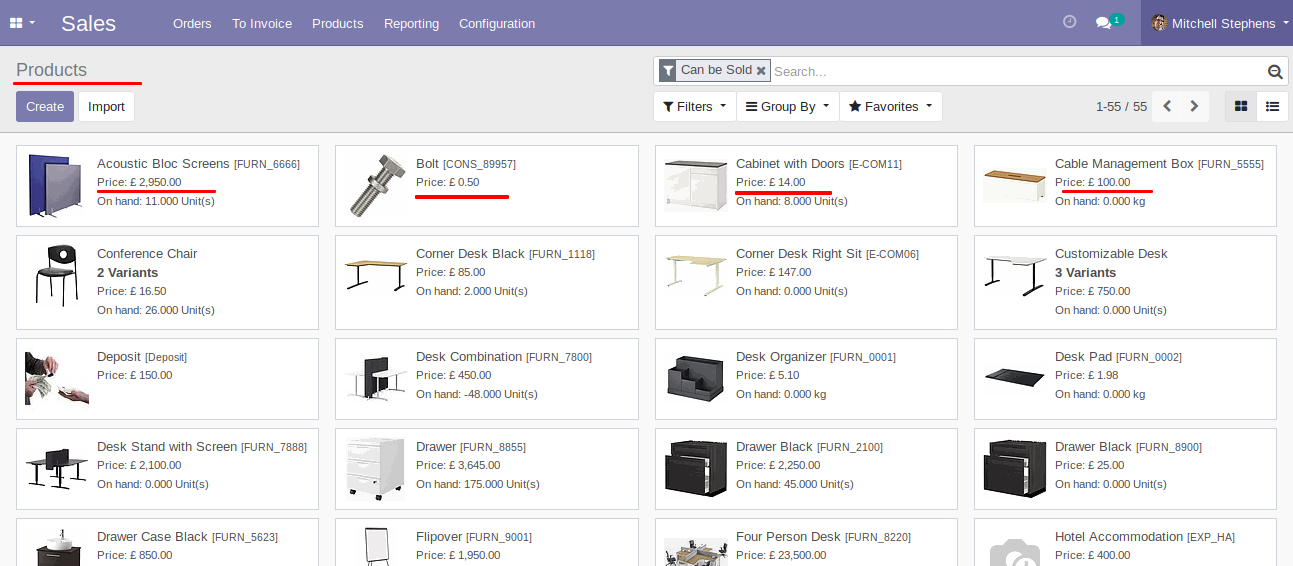Image resolution: width=1293 pixels, height=566 pixels.
Task: Select the Hotel Accommodation title
Action: (x=1119, y=537)
